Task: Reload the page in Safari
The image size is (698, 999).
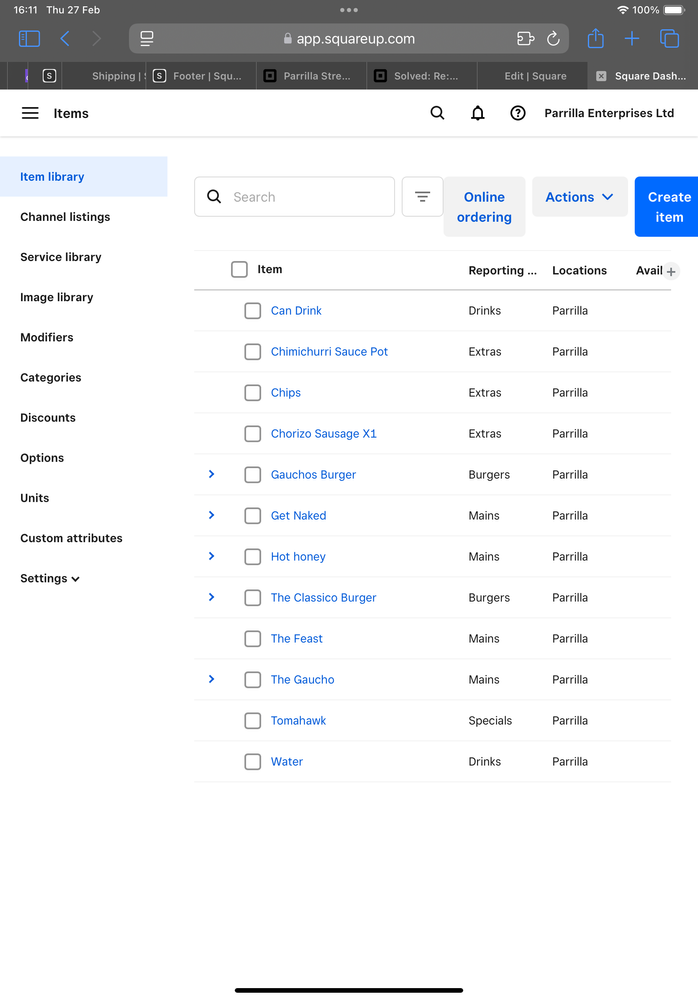Action: coord(553,39)
